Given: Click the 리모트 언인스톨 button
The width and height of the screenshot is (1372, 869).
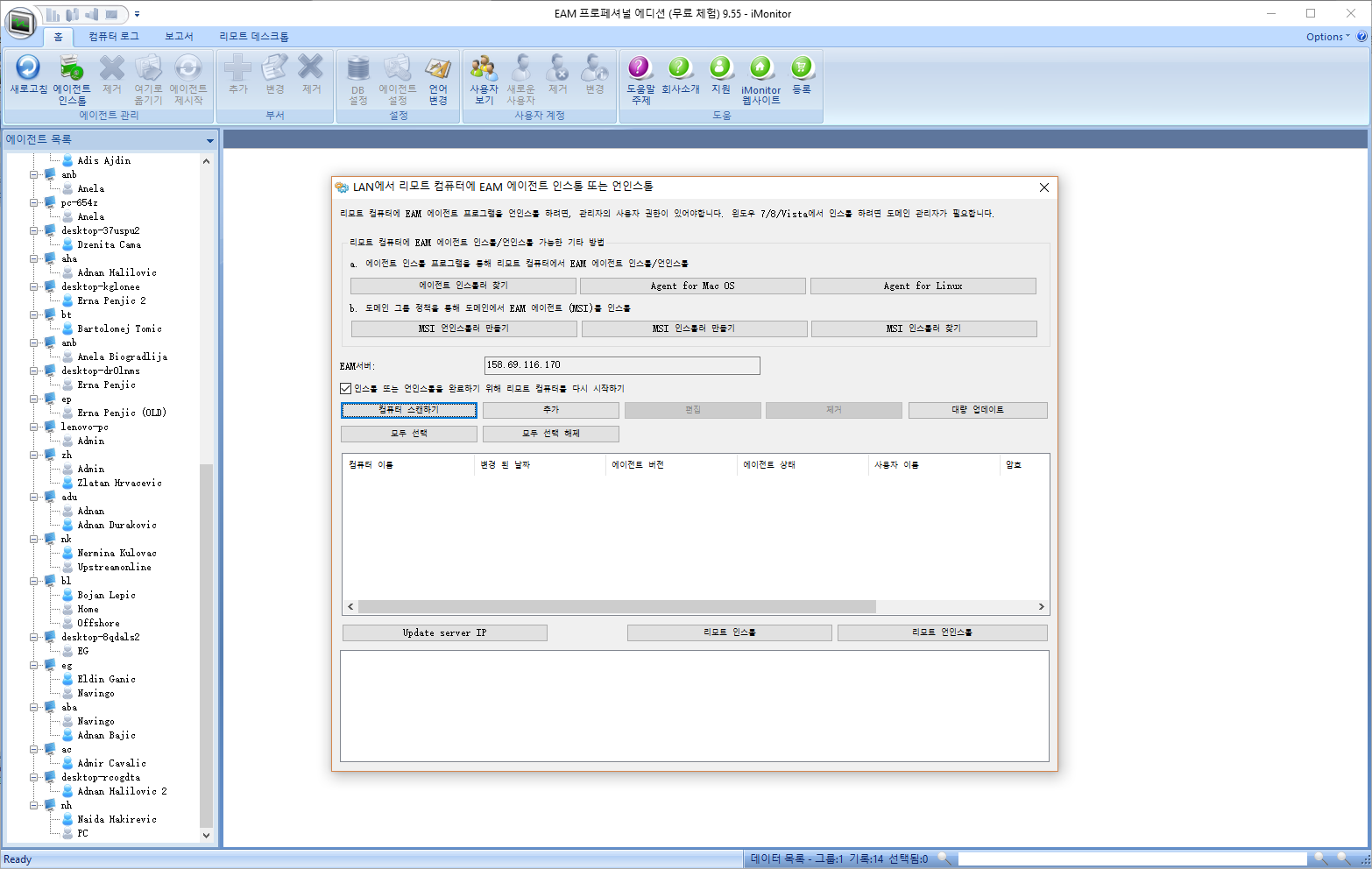Looking at the screenshot, I should click(x=943, y=632).
